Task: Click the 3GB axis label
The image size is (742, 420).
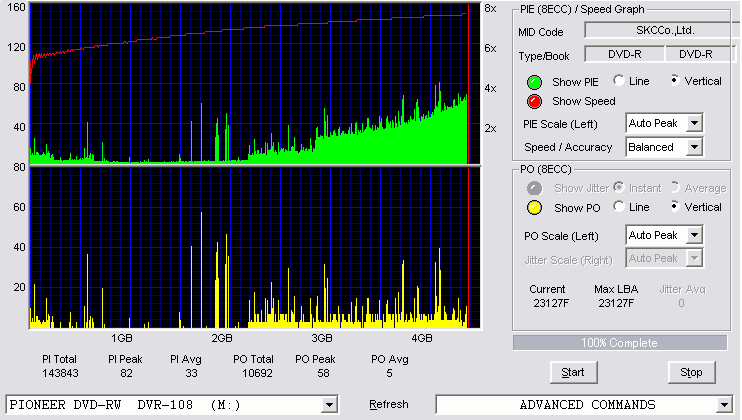Action: click(x=322, y=338)
